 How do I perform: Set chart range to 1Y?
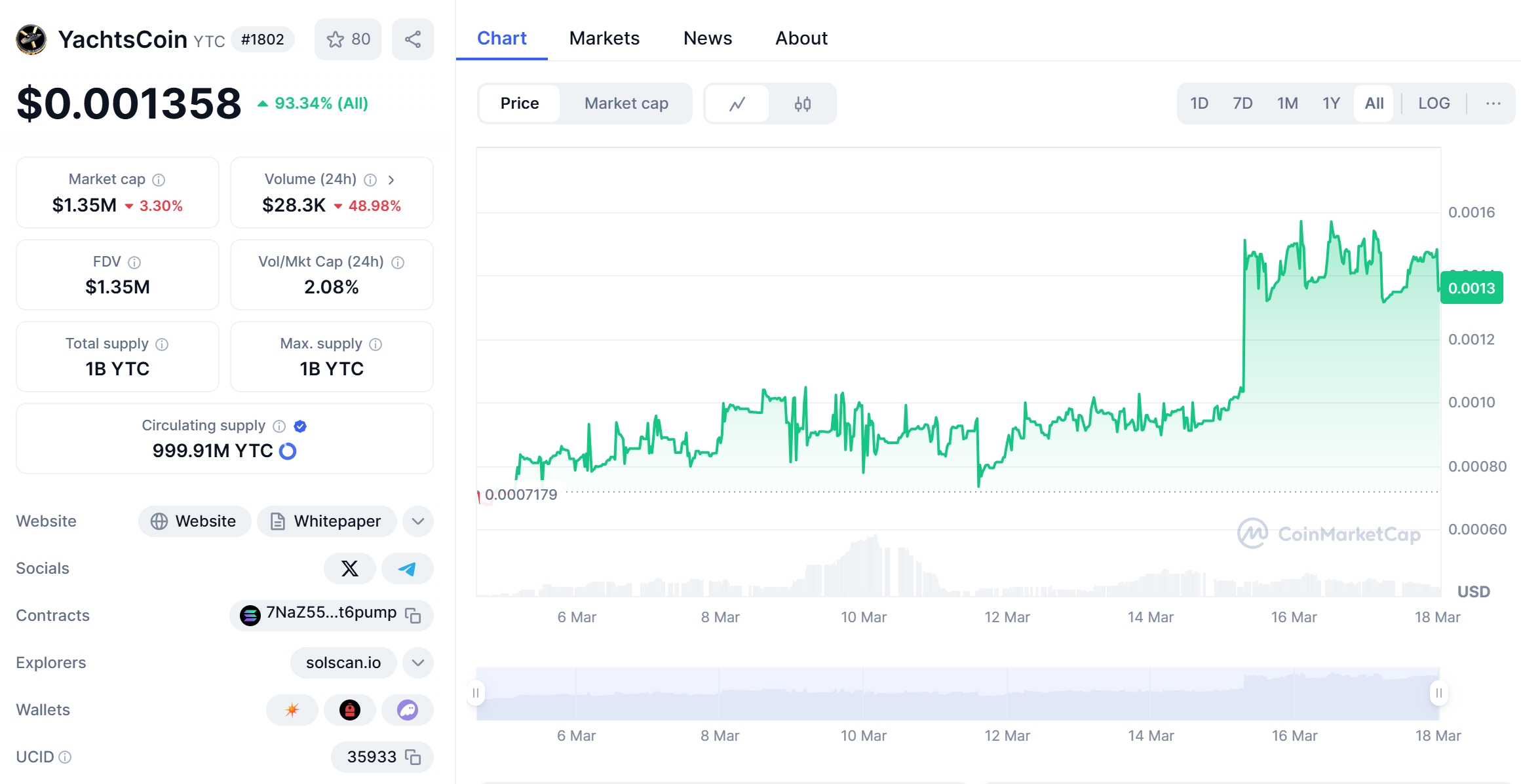coord(1331,103)
